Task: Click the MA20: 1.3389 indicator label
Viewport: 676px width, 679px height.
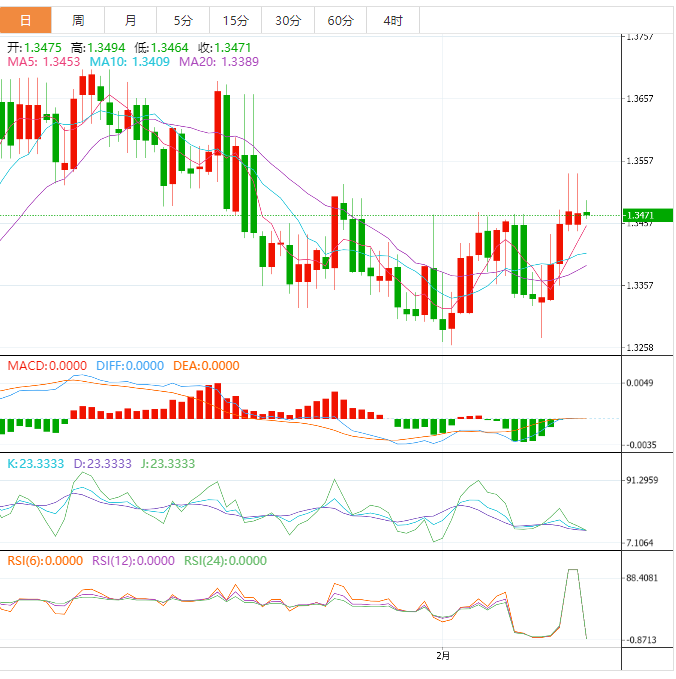Action: 219,62
